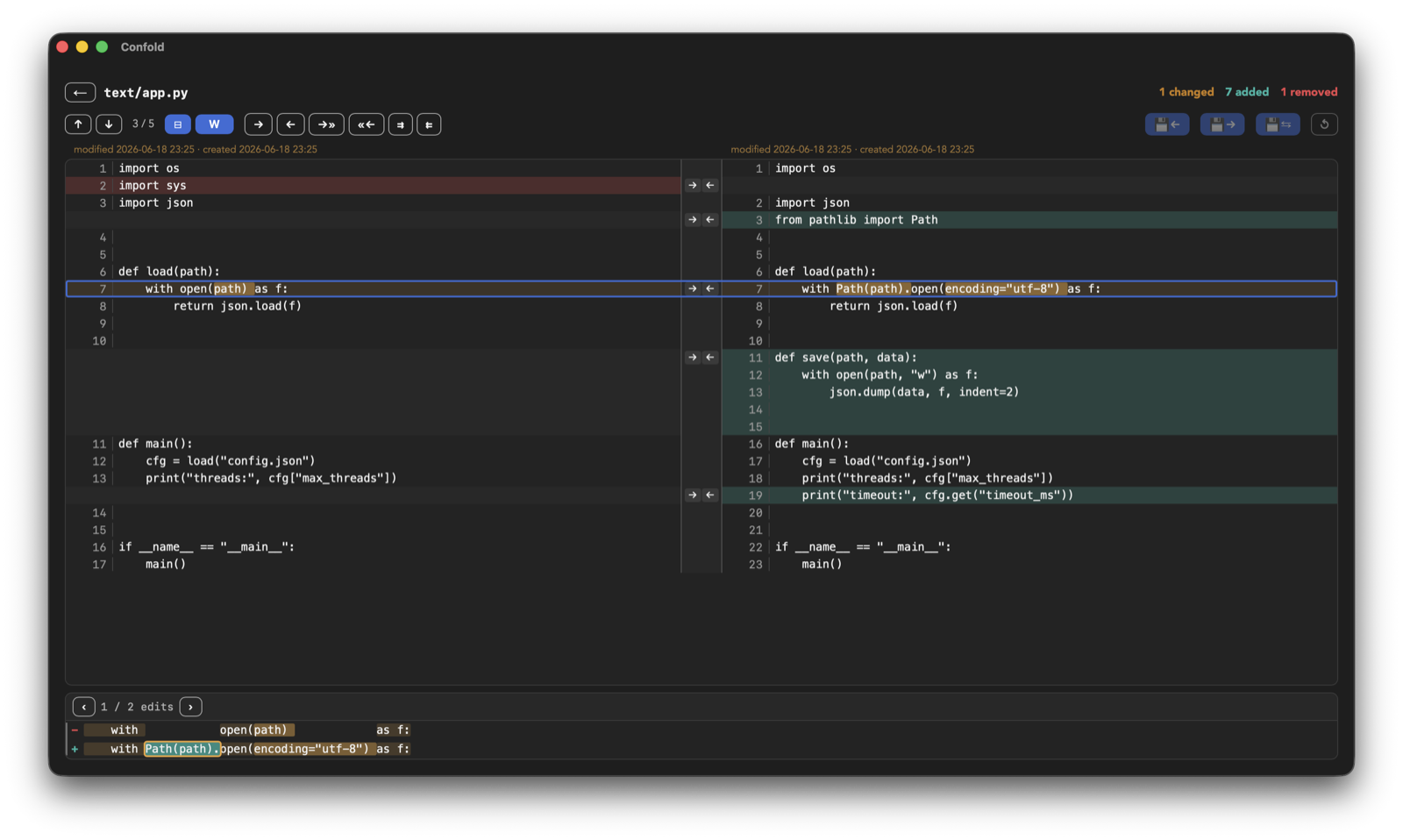The width and height of the screenshot is (1403, 840).
Task: Go to previous edit in edits panel
Action: (x=84, y=707)
